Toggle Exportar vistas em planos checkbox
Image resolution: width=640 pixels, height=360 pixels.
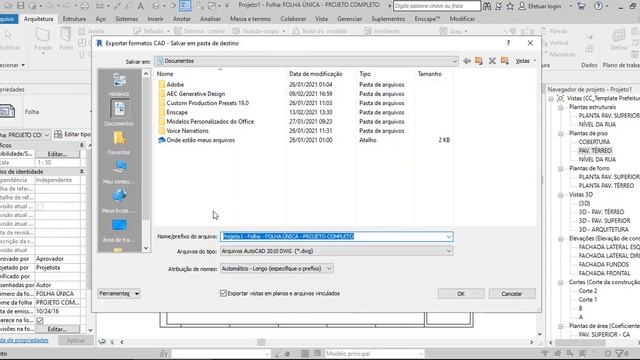[223, 293]
